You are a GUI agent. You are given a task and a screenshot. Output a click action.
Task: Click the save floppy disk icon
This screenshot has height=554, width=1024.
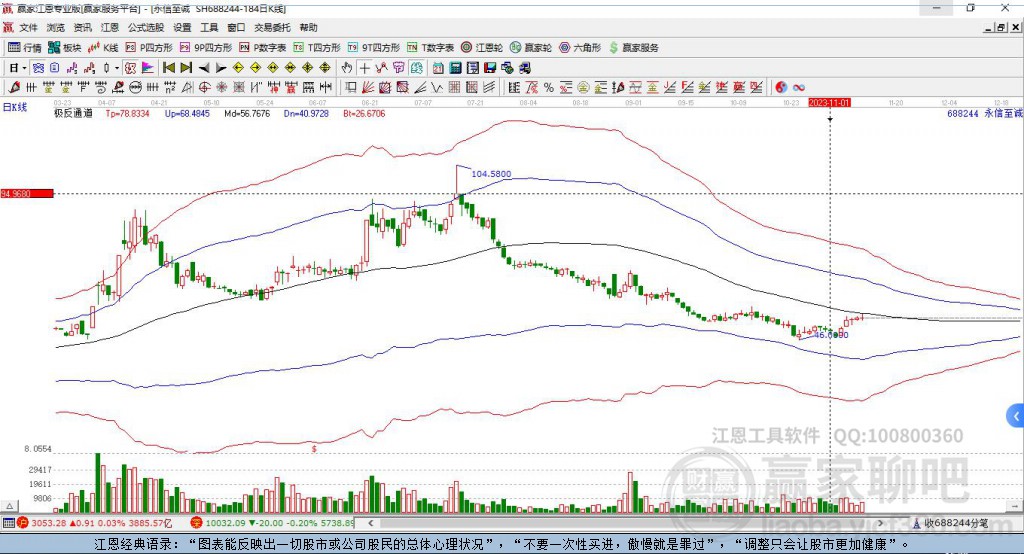click(490, 68)
